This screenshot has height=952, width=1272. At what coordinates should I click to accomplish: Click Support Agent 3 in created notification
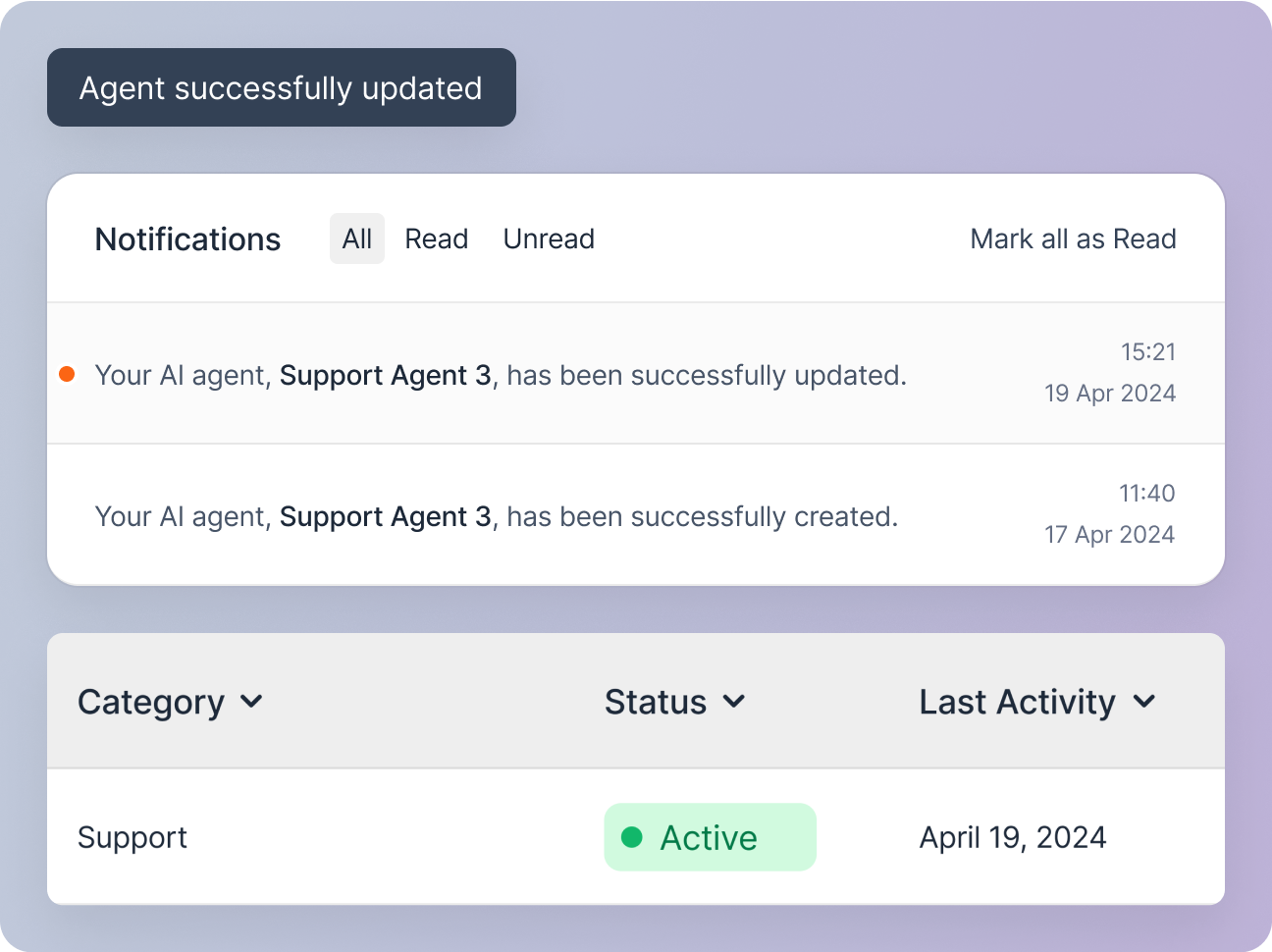385,516
